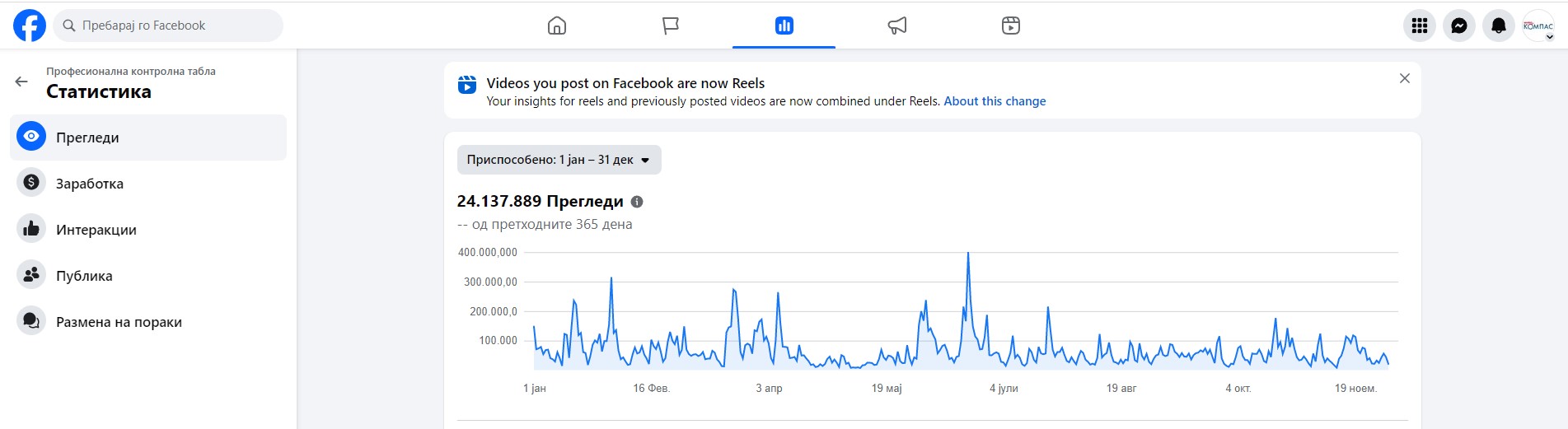Open Интеракции section in sidebar
The width and height of the screenshot is (1568, 429).
[x=96, y=230]
